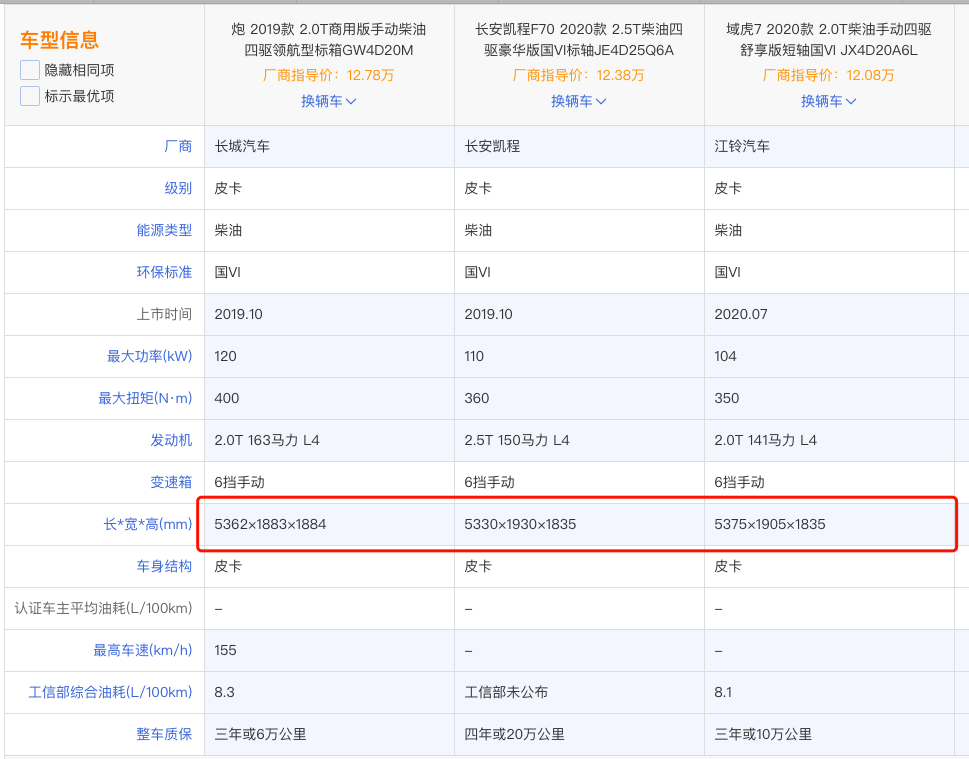Click the 厂商 row label link
The height and width of the screenshot is (759, 969).
click(178, 146)
